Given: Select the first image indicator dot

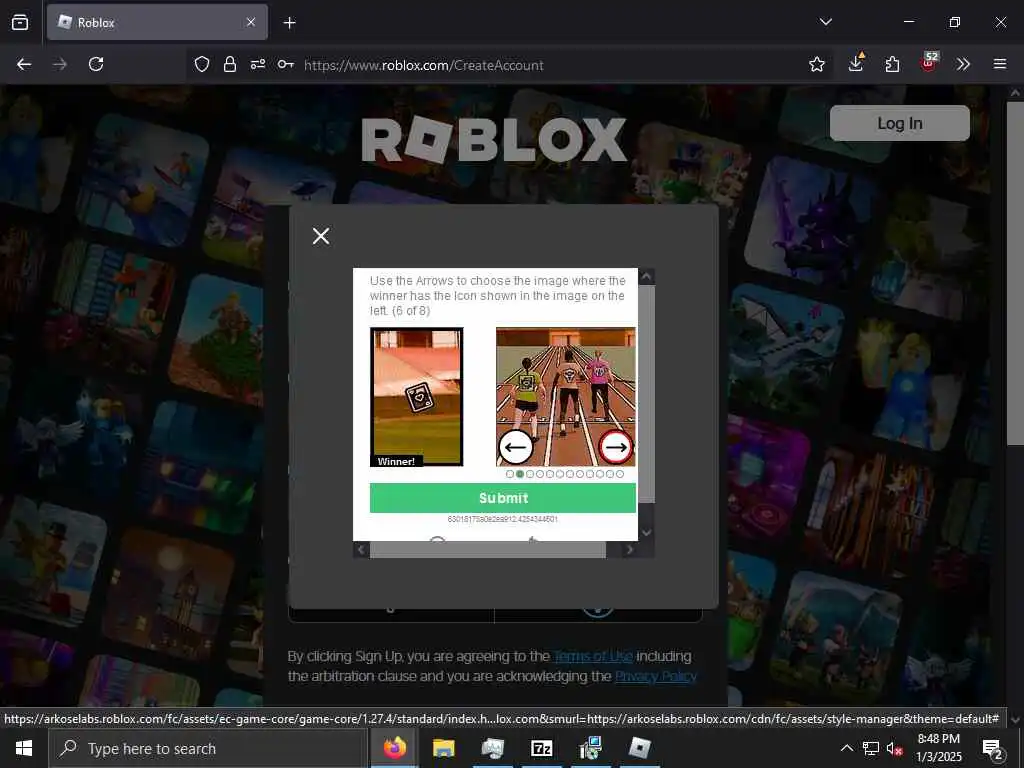Looking at the screenshot, I should (509, 474).
